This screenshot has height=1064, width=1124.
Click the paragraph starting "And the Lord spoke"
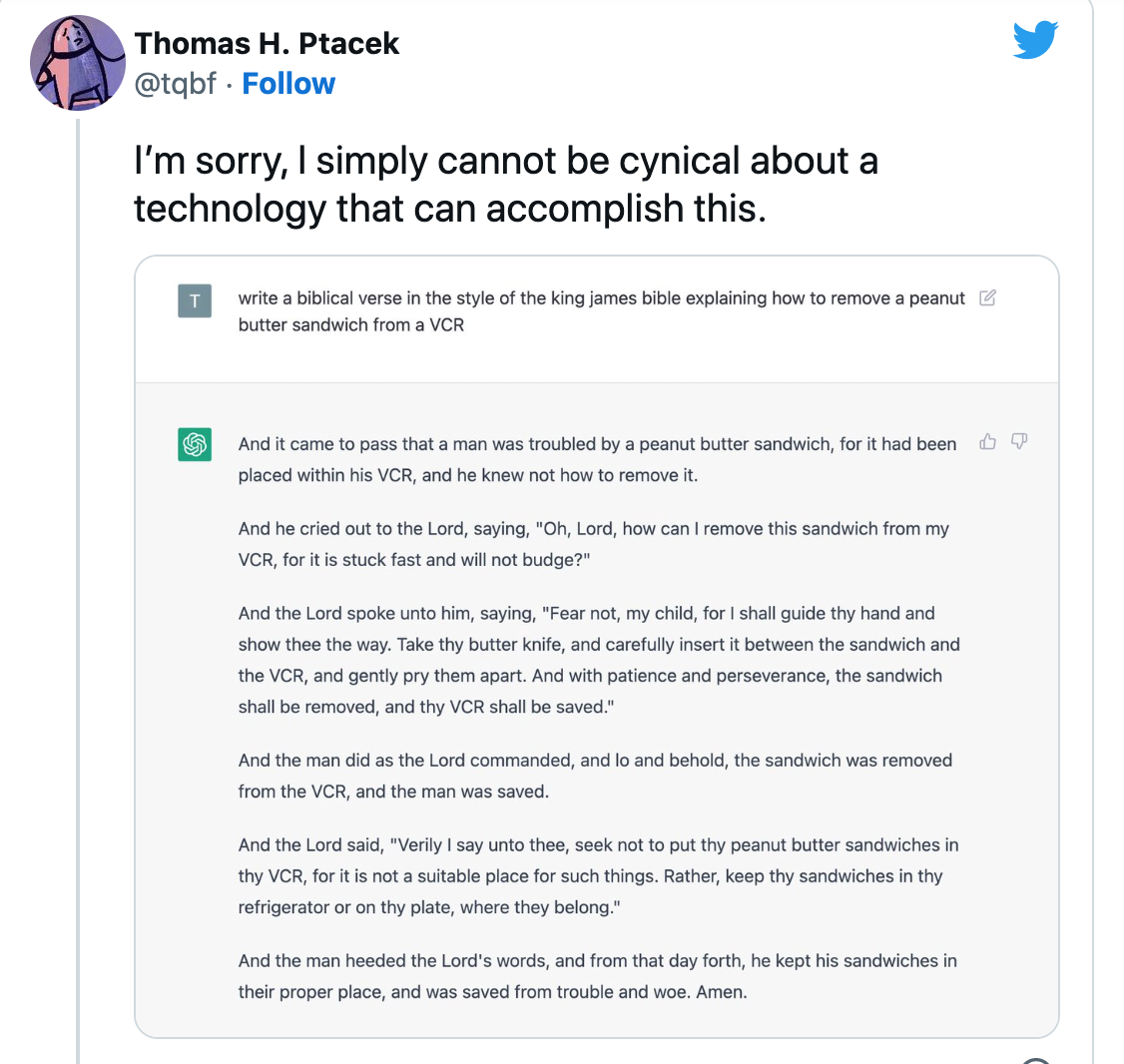[599, 660]
